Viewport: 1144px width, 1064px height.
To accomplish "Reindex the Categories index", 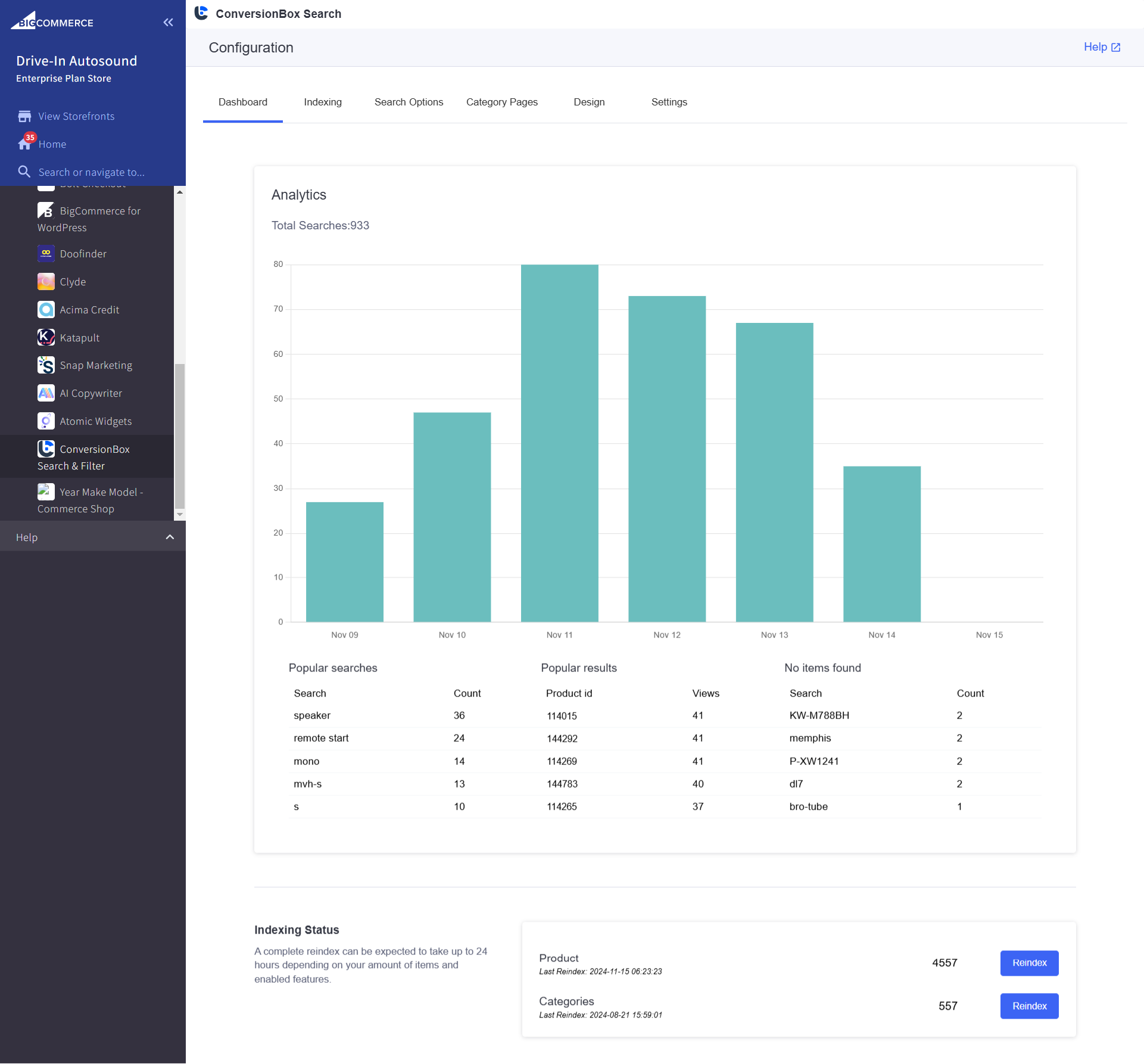I will (x=1028, y=1006).
